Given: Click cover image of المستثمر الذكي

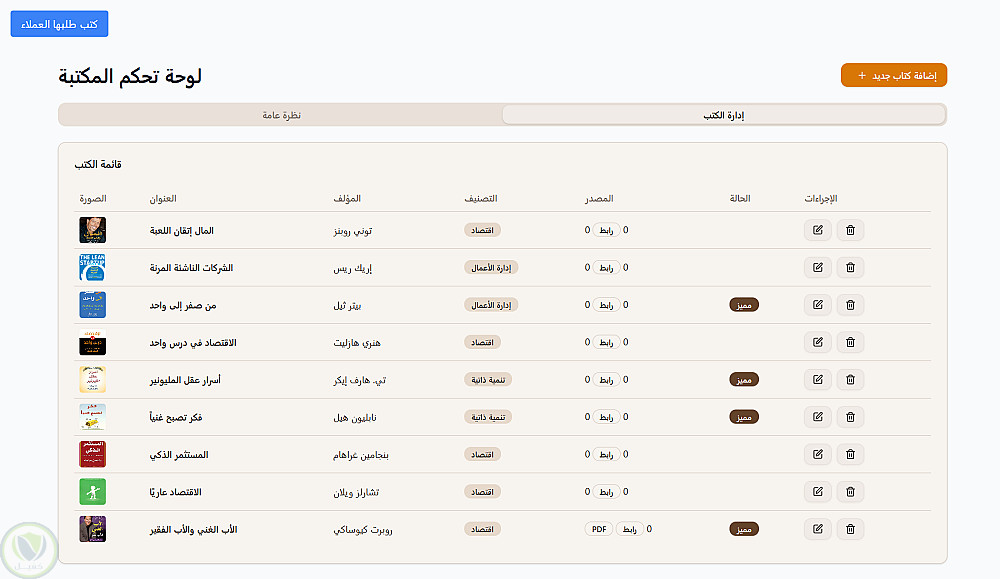Looking at the screenshot, I should [92, 455].
